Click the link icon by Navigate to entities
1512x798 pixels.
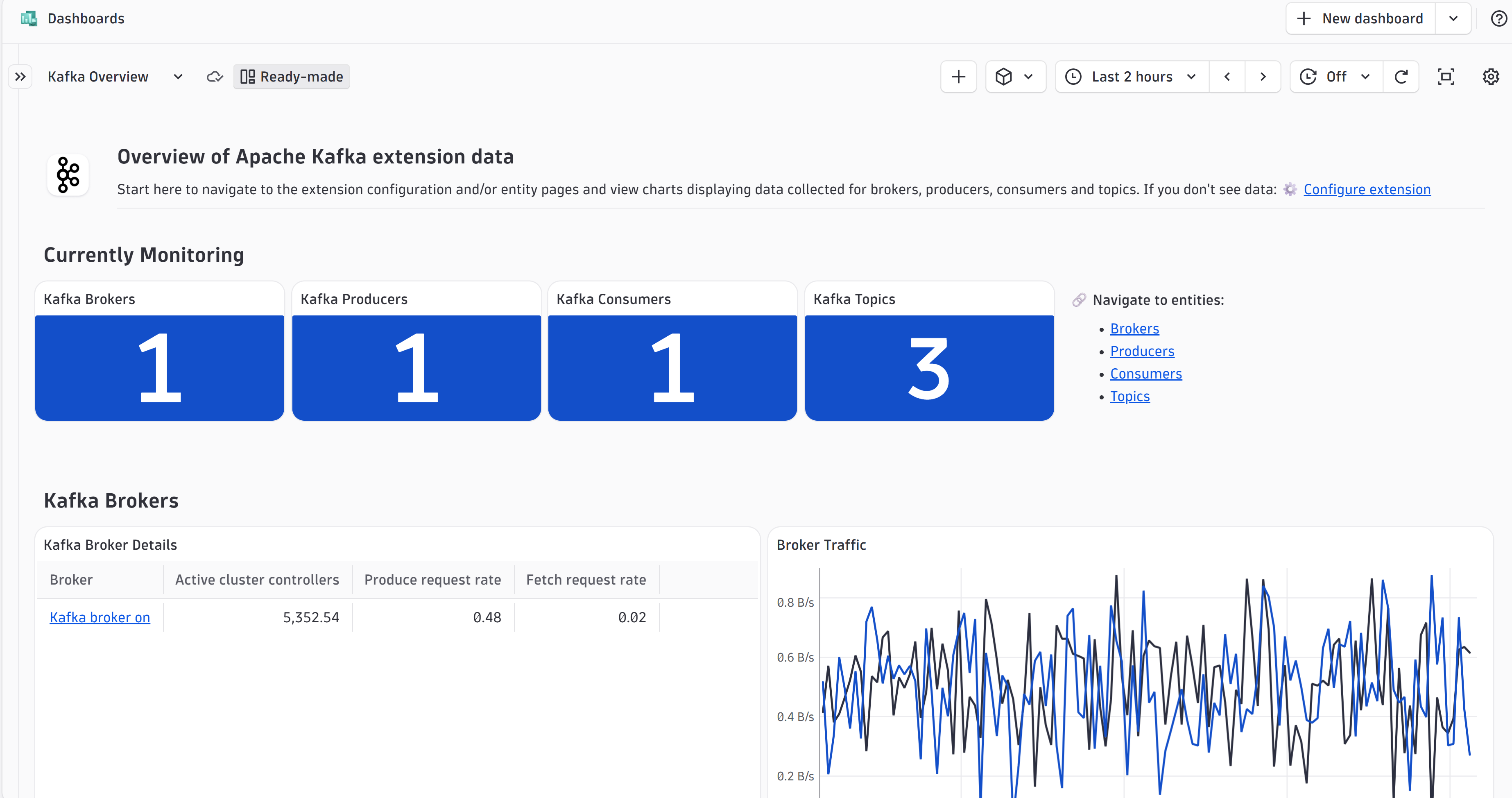pos(1079,300)
